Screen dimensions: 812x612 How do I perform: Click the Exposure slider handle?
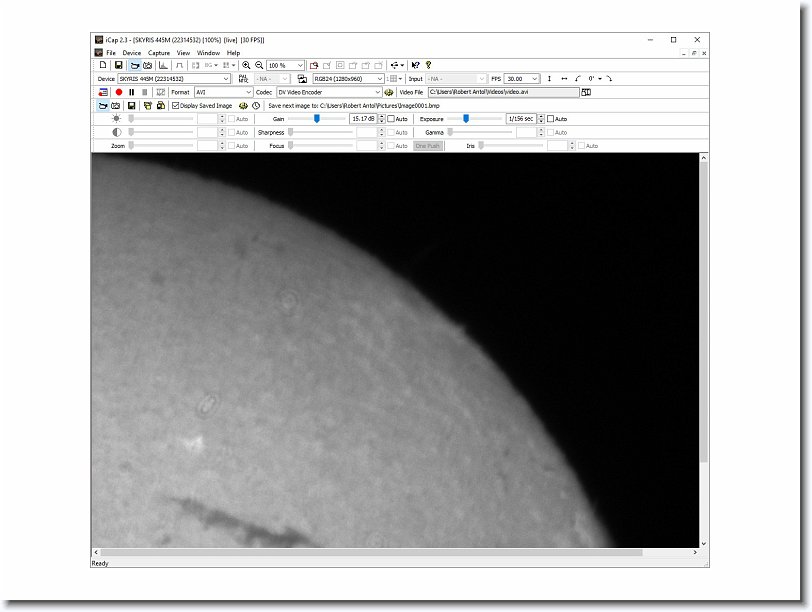click(x=466, y=119)
